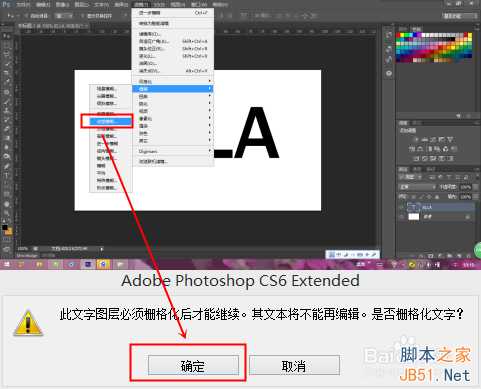Select the Clone Stamp tool

click(6, 110)
